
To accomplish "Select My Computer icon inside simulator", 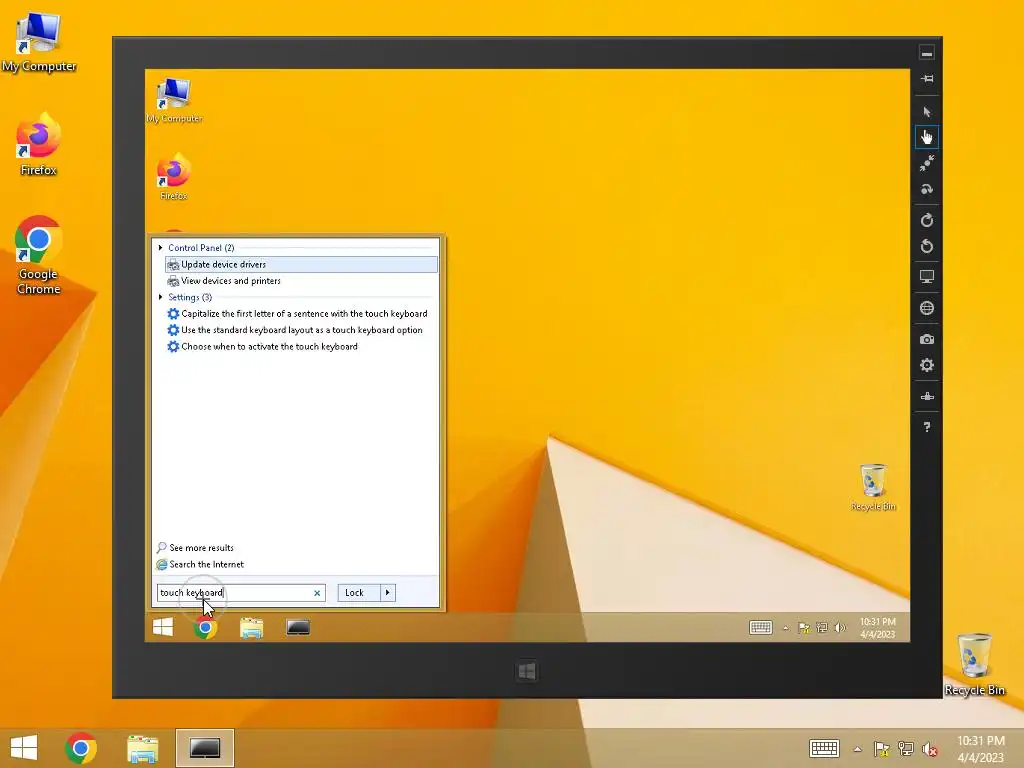I will (174, 100).
